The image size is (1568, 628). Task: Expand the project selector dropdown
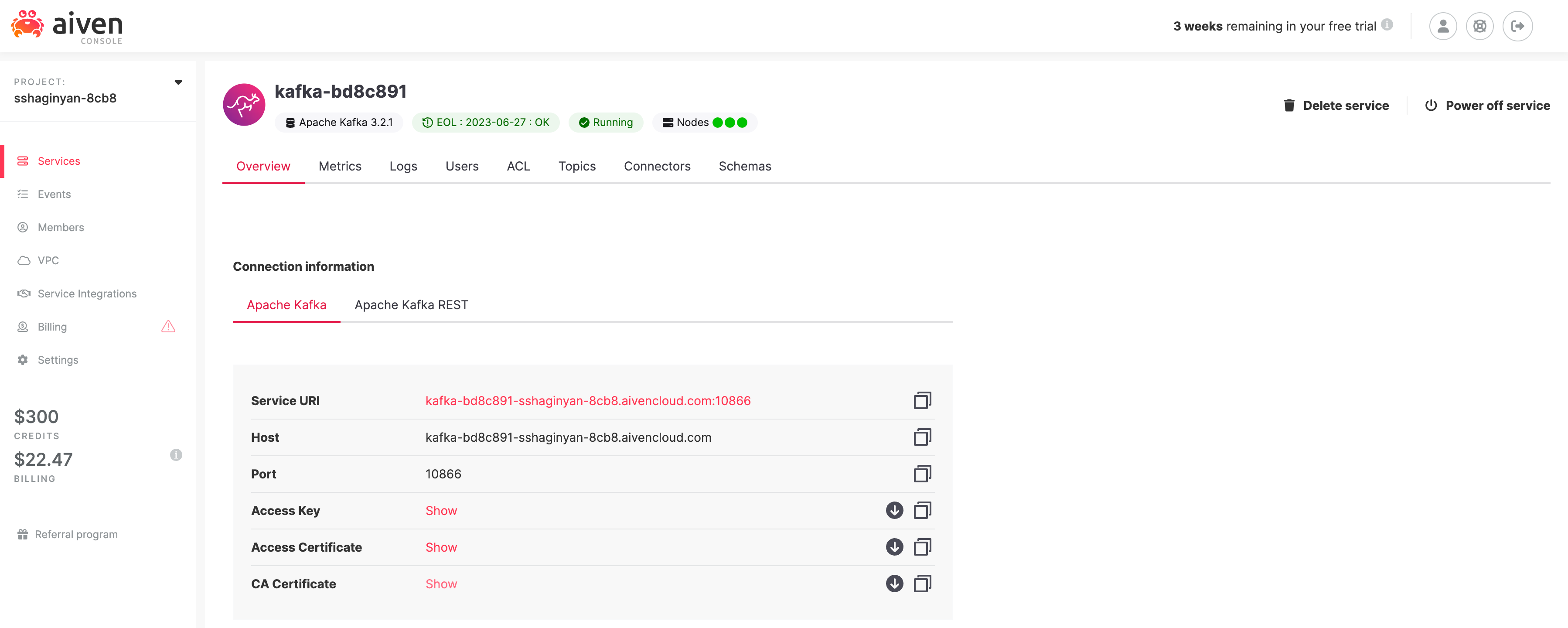[x=178, y=82]
